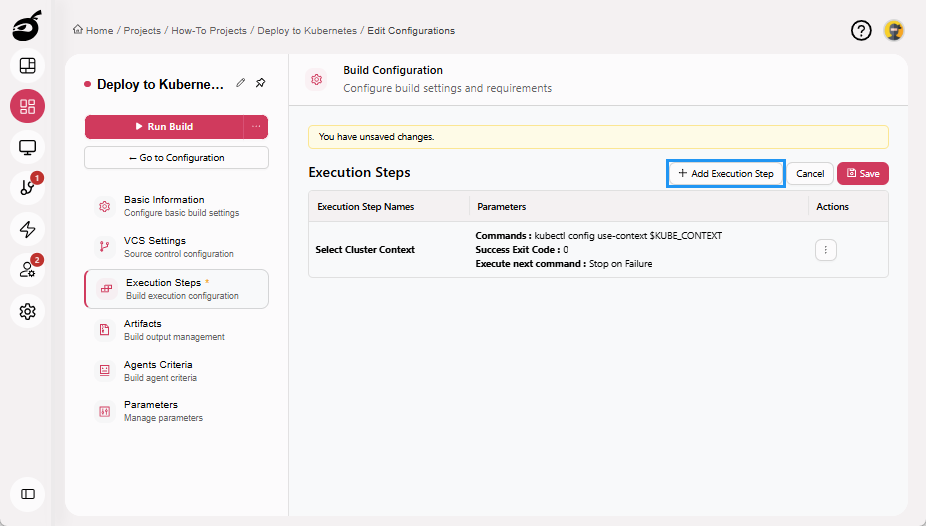The width and height of the screenshot is (926, 526).
Task: Click the Artifacts file icon
Action: (105, 329)
